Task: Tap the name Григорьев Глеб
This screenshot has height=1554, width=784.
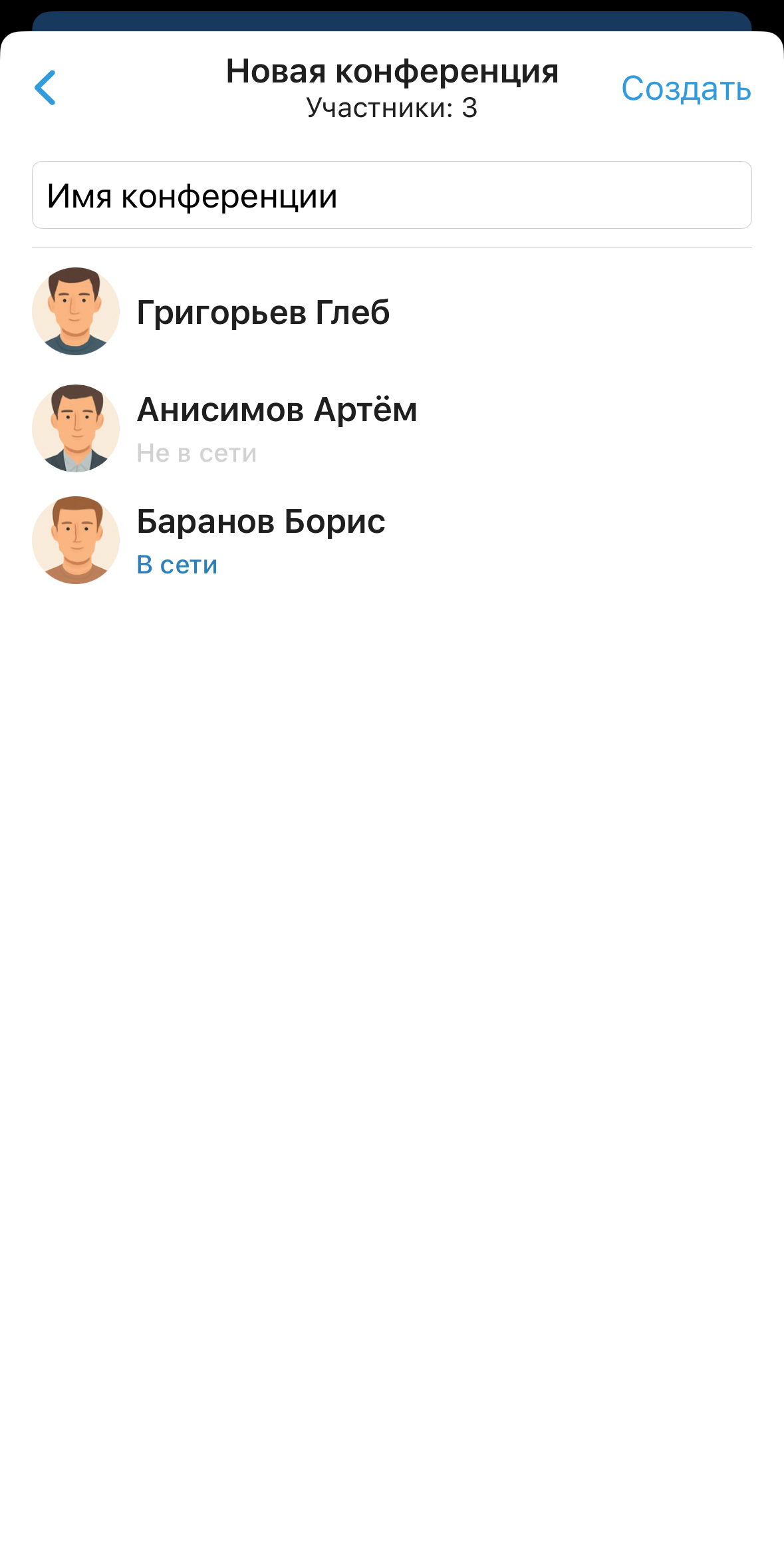Action: (x=263, y=313)
